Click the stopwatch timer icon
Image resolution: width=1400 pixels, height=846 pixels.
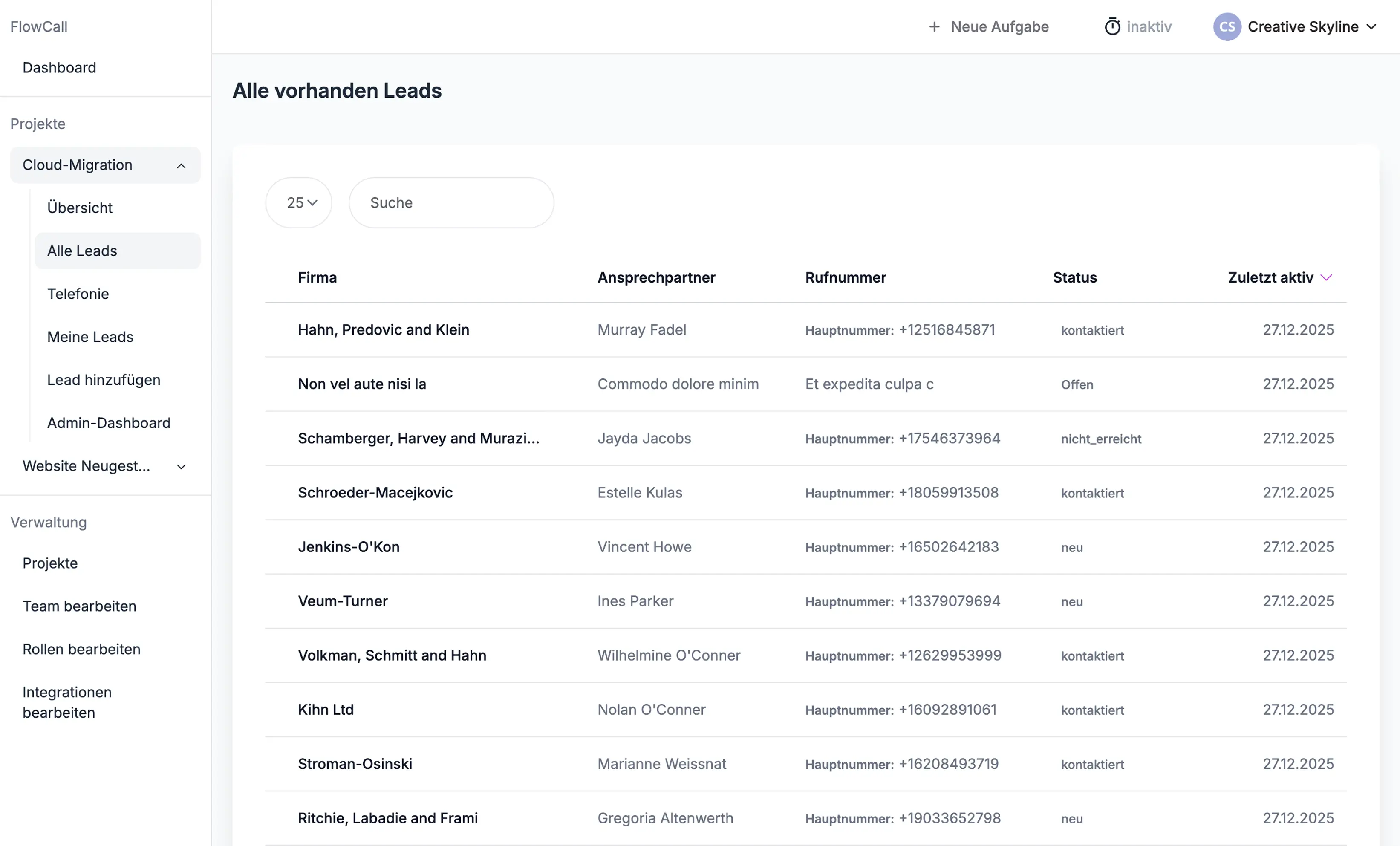pyautogui.click(x=1112, y=27)
